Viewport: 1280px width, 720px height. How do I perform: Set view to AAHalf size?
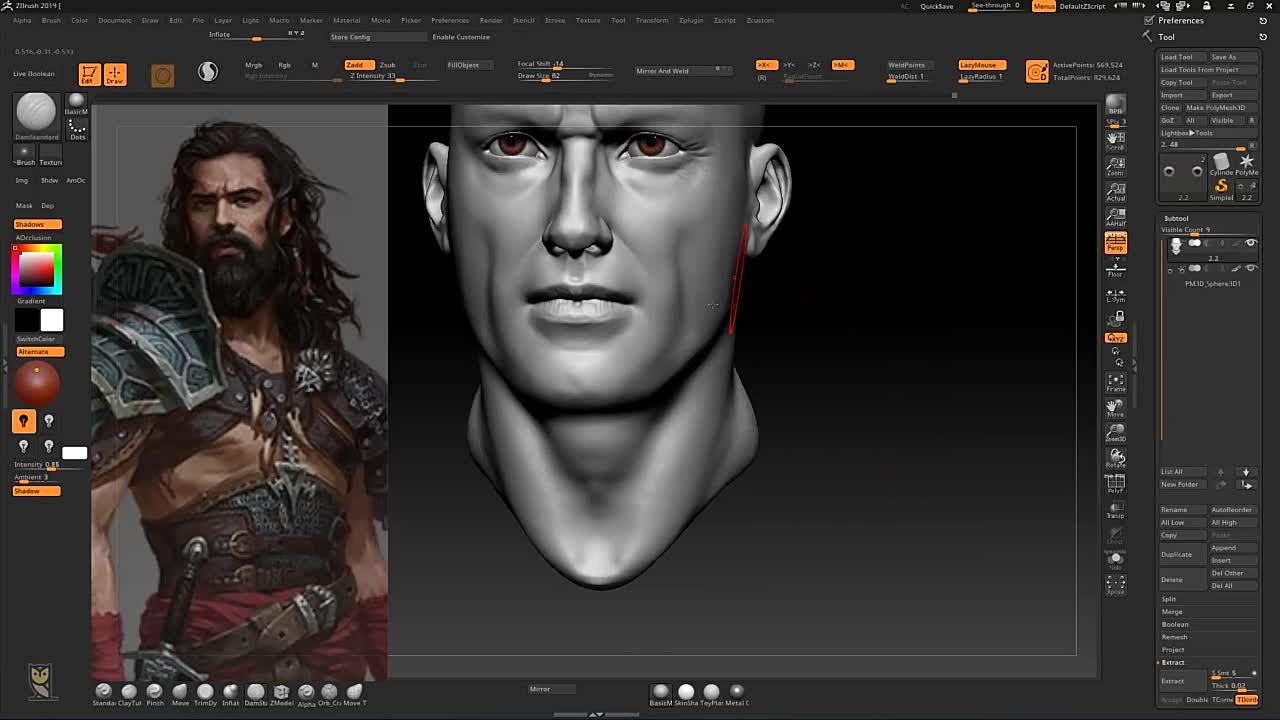[1115, 217]
